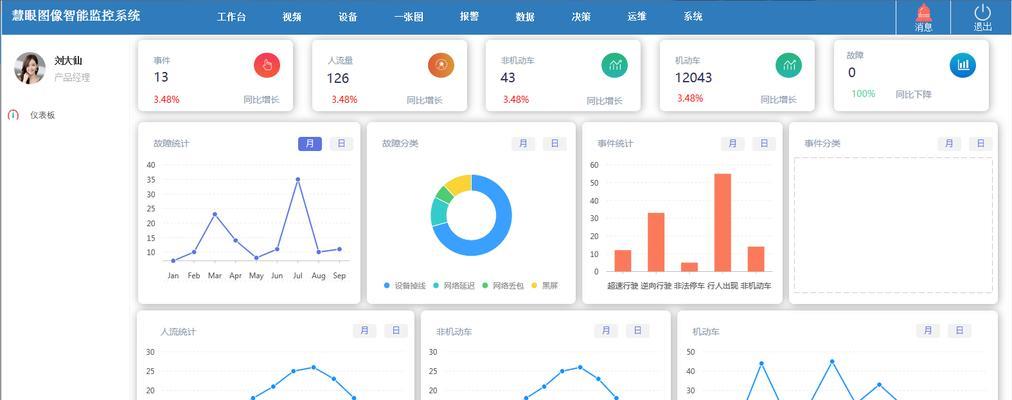The width and height of the screenshot is (1012, 400).
Task: Click the Mar data point in 故障统计
Action: (214, 214)
